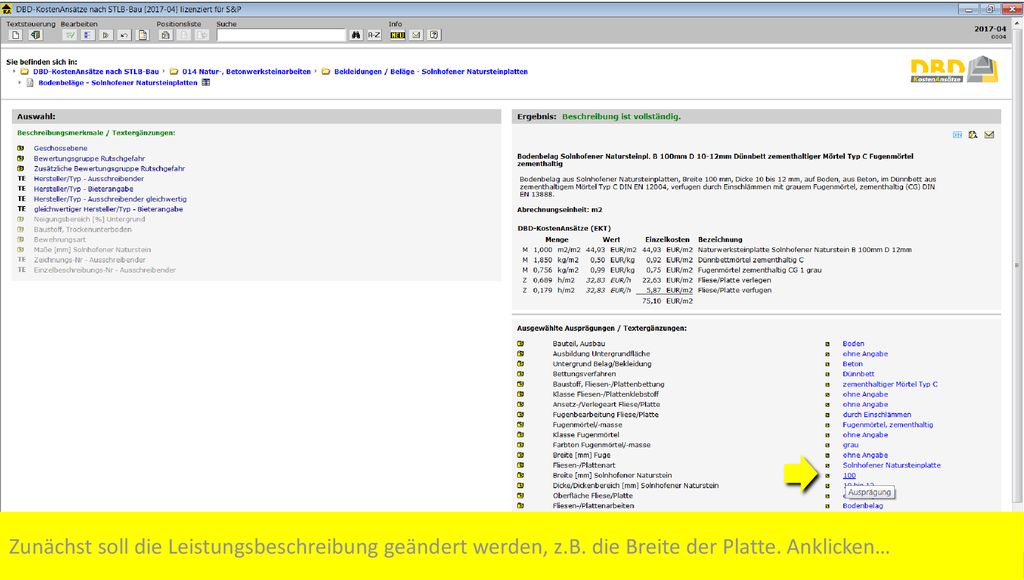The image size is (1024, 580).
Task: Click the middle export icon in Ergebnis panel
Action: (973, 135)
